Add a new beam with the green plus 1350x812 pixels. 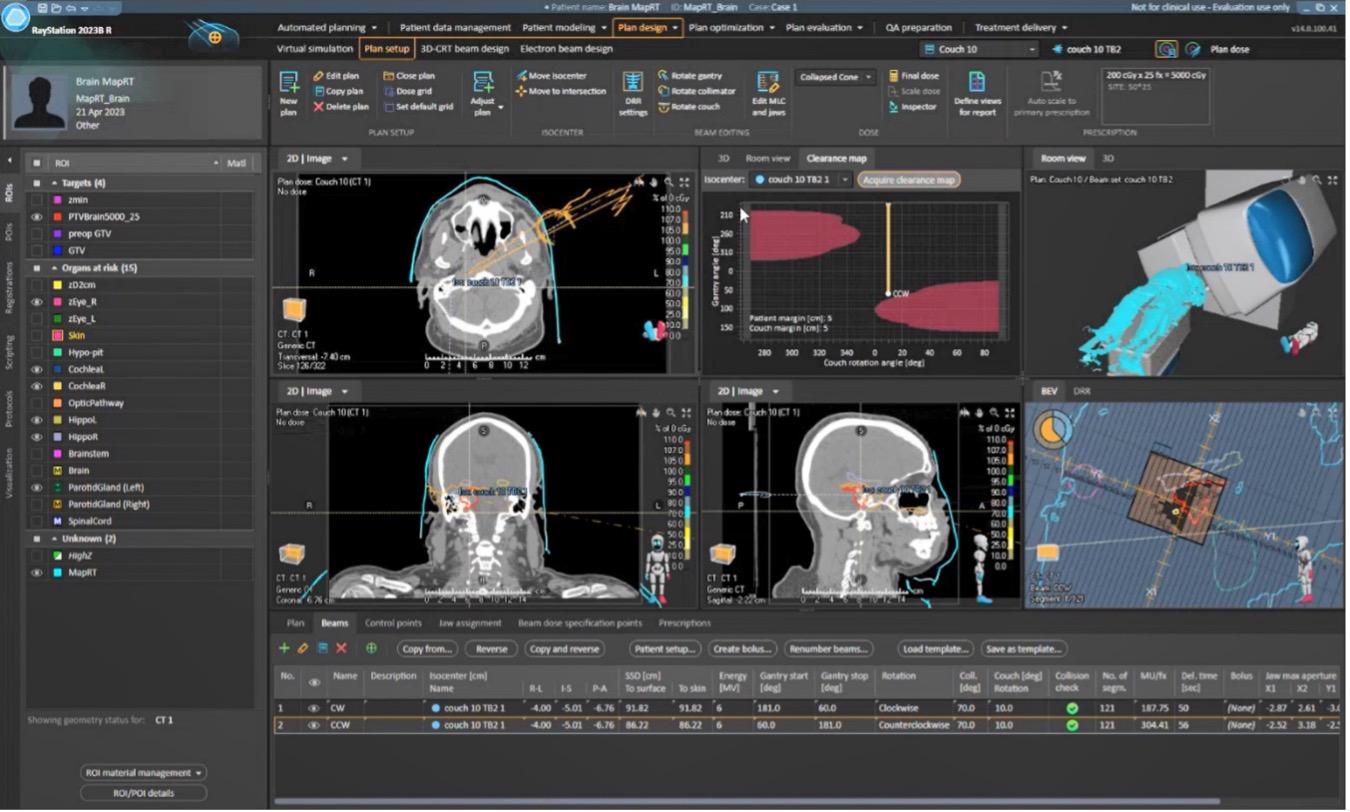(286, 648)
